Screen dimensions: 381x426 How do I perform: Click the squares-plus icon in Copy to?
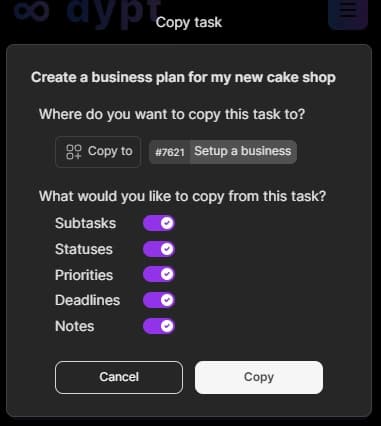pos(74,152)
